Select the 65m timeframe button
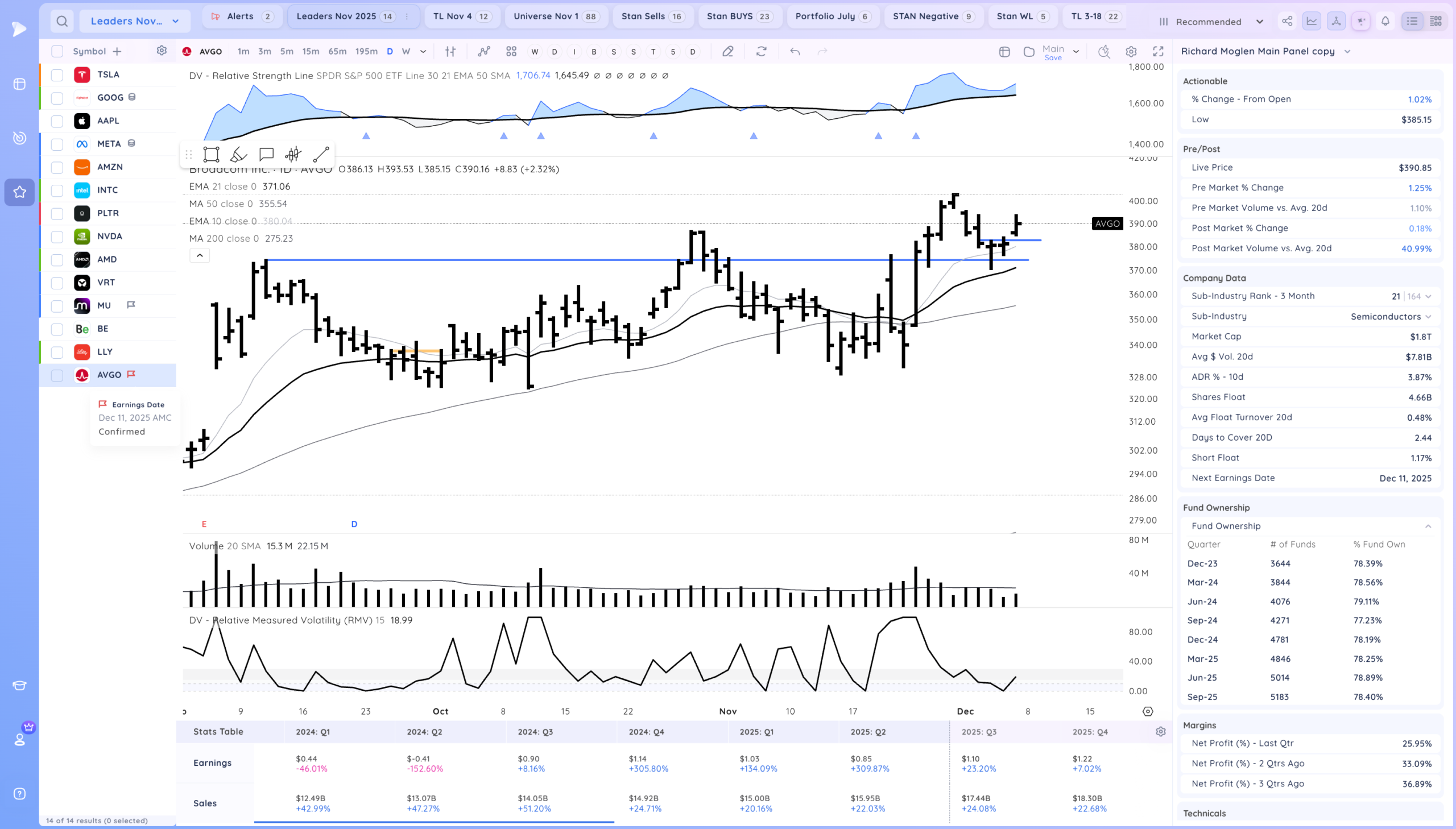Image resolution: width=1456 pixels, height=829 pixels. click(x=337, y=52)
